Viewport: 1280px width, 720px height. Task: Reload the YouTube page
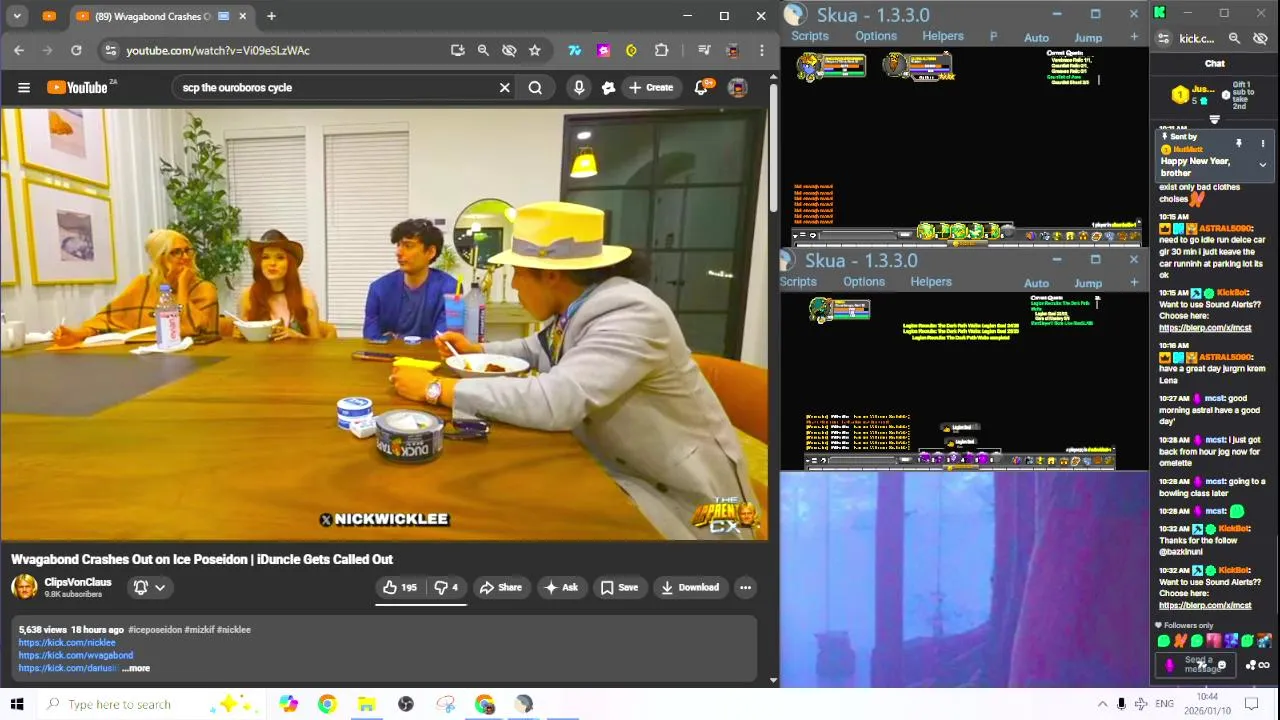[76, 50]
